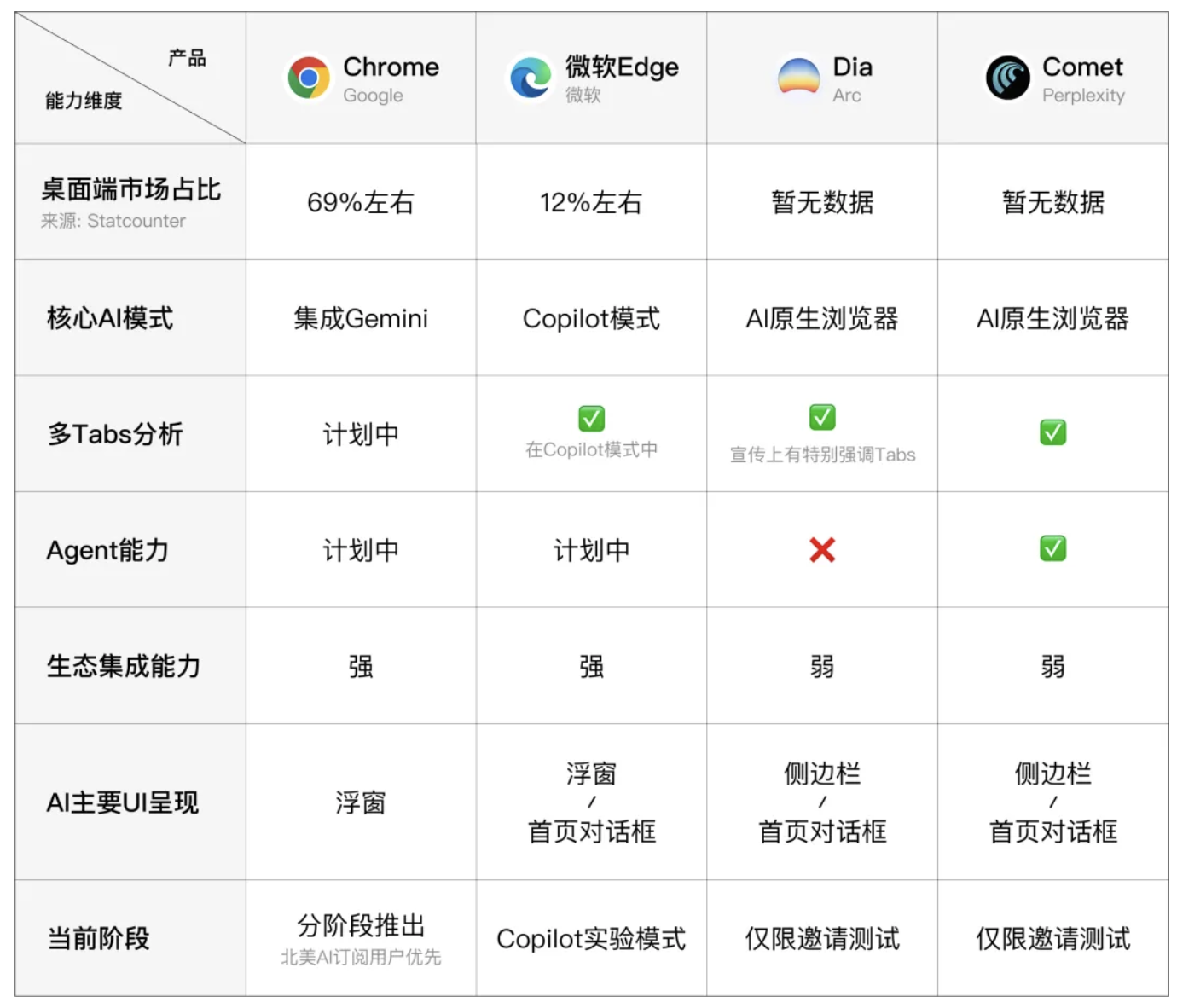Select the Dia column header text
Screen dimensions: 1177x1008
[852, 67]
